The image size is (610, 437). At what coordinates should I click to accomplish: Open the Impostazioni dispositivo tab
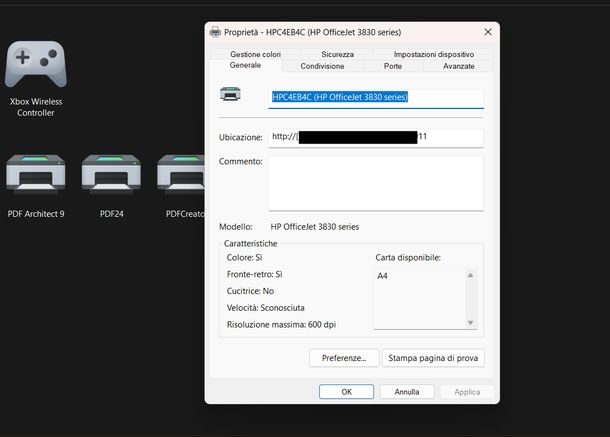click(x=433, y=54)
